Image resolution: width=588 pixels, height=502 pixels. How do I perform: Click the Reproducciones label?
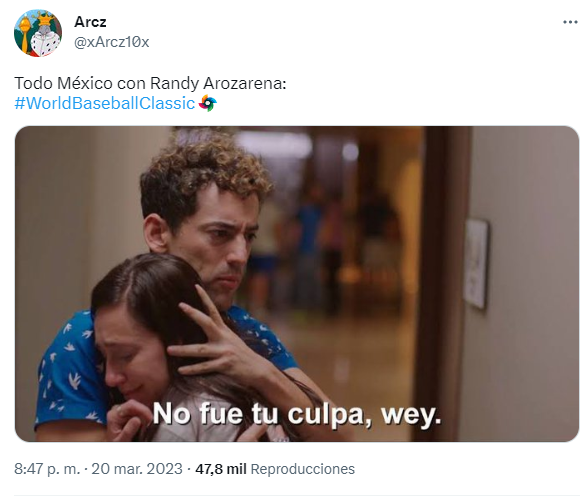pyautogui.click(x=302, y=469)
